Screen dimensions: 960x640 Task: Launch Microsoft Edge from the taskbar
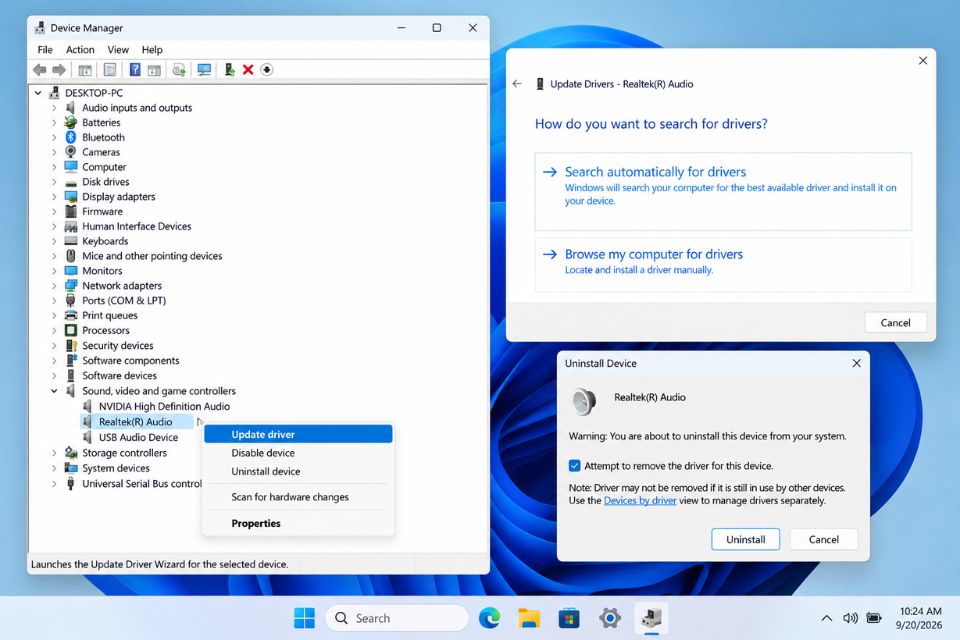click(x=489, y=618)
